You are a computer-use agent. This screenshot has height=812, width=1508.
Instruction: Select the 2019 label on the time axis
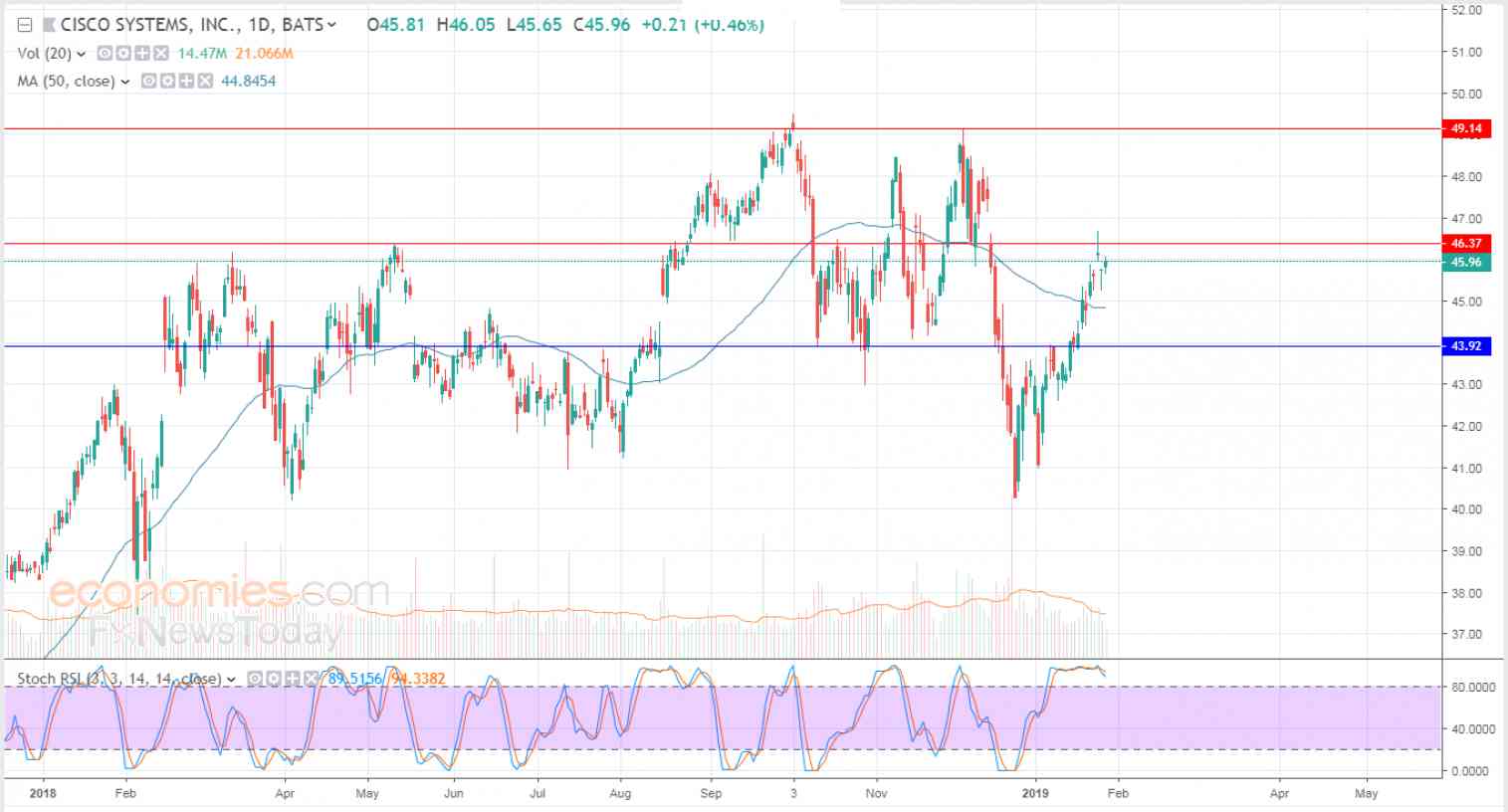click(1035, 794)
